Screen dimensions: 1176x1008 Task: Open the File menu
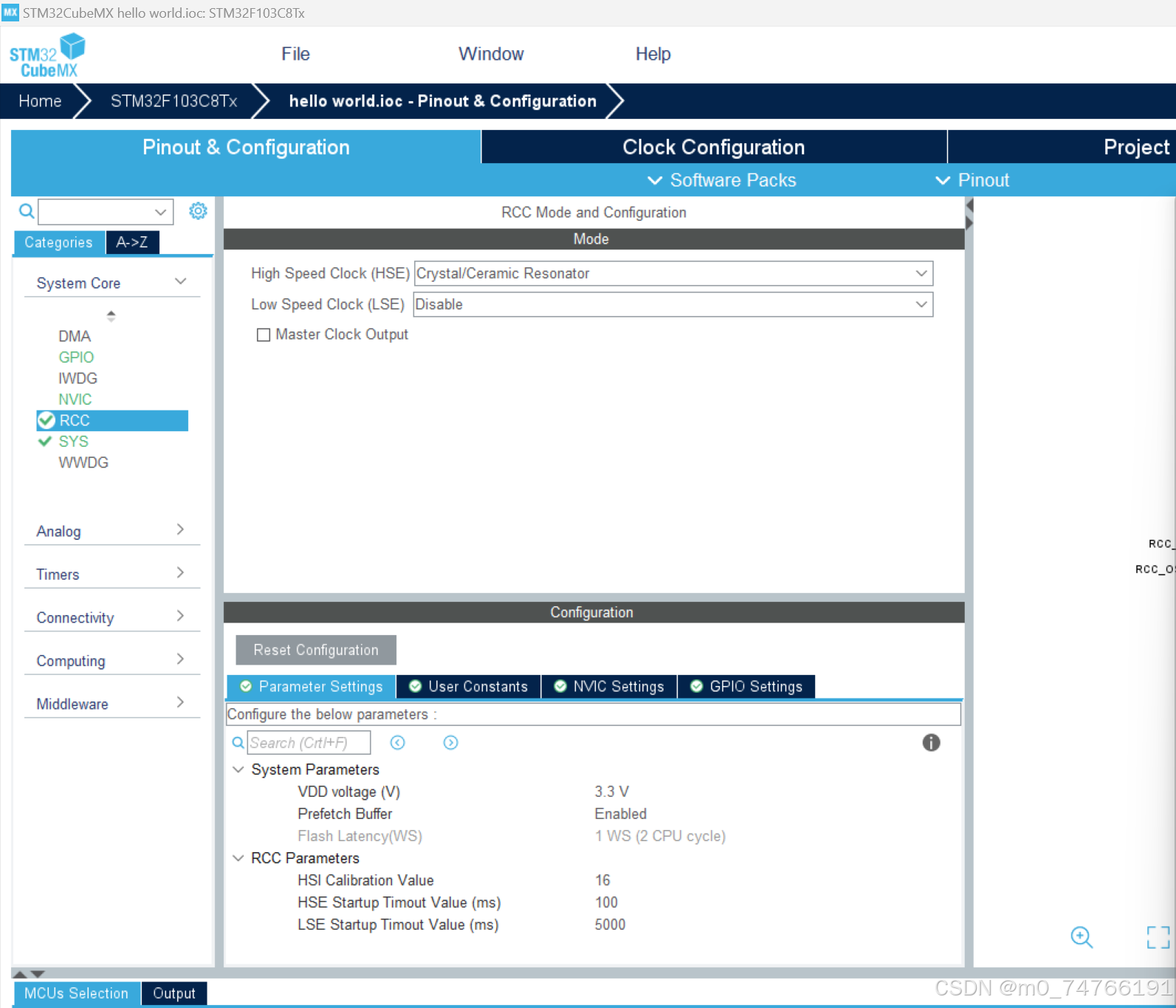pyautogui.click(x=295, y=54)
